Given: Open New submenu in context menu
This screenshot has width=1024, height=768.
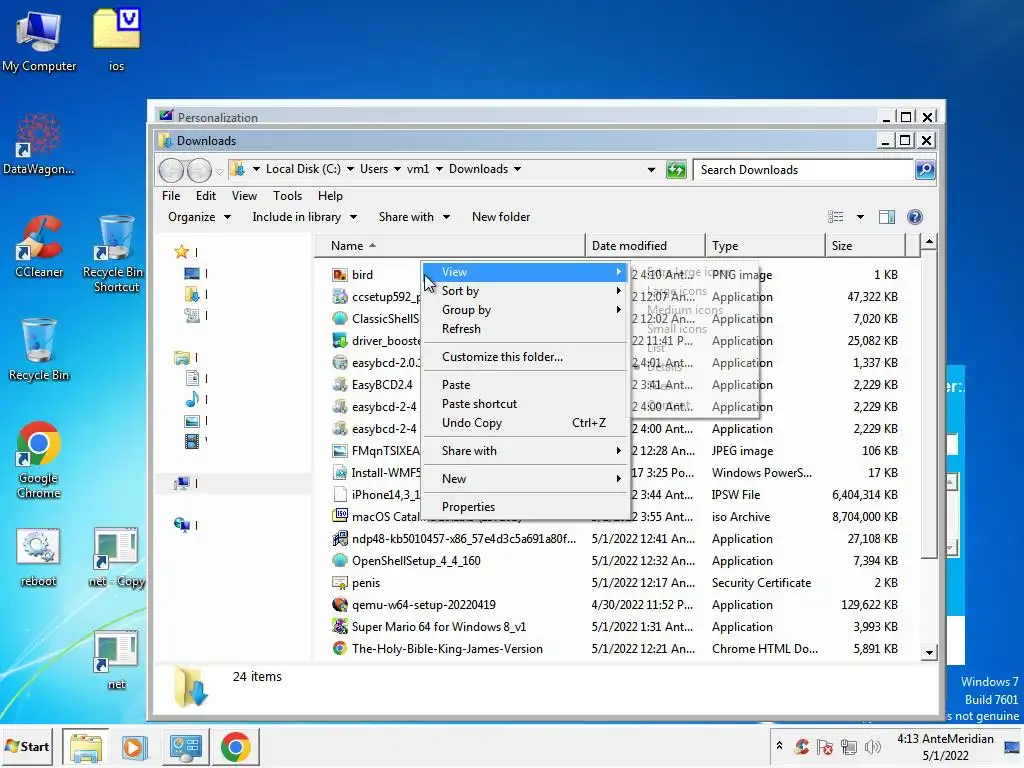Looking at the screenshot, I should 526,479.
